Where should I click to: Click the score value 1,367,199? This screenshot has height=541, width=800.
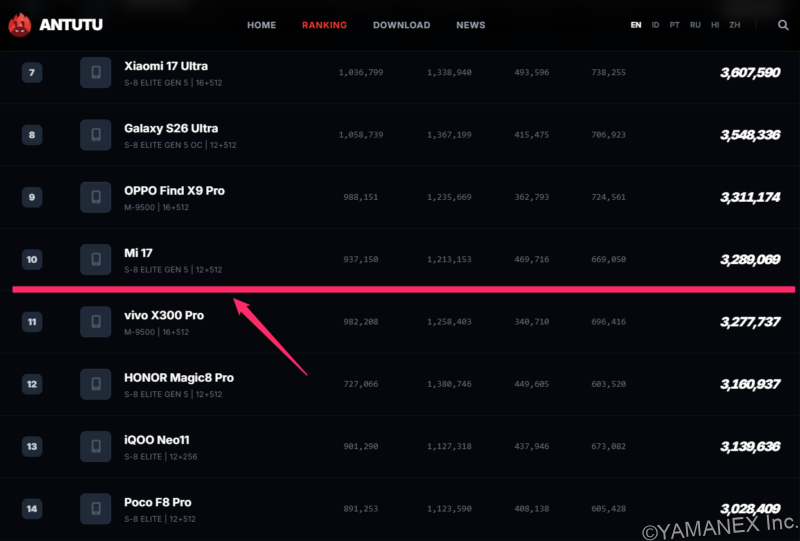[x=449, y=135]
